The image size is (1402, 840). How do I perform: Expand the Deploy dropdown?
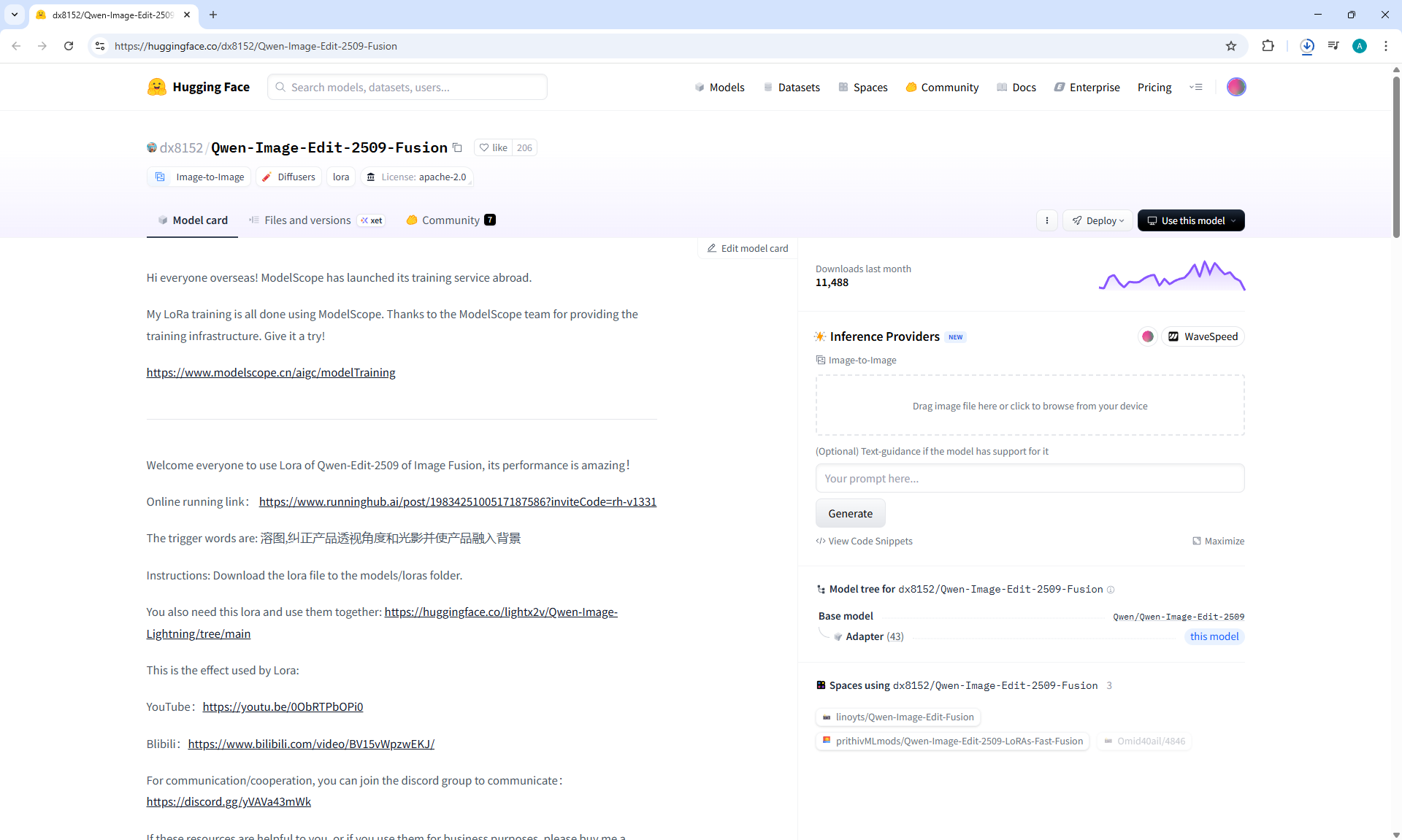(1098, 220)
